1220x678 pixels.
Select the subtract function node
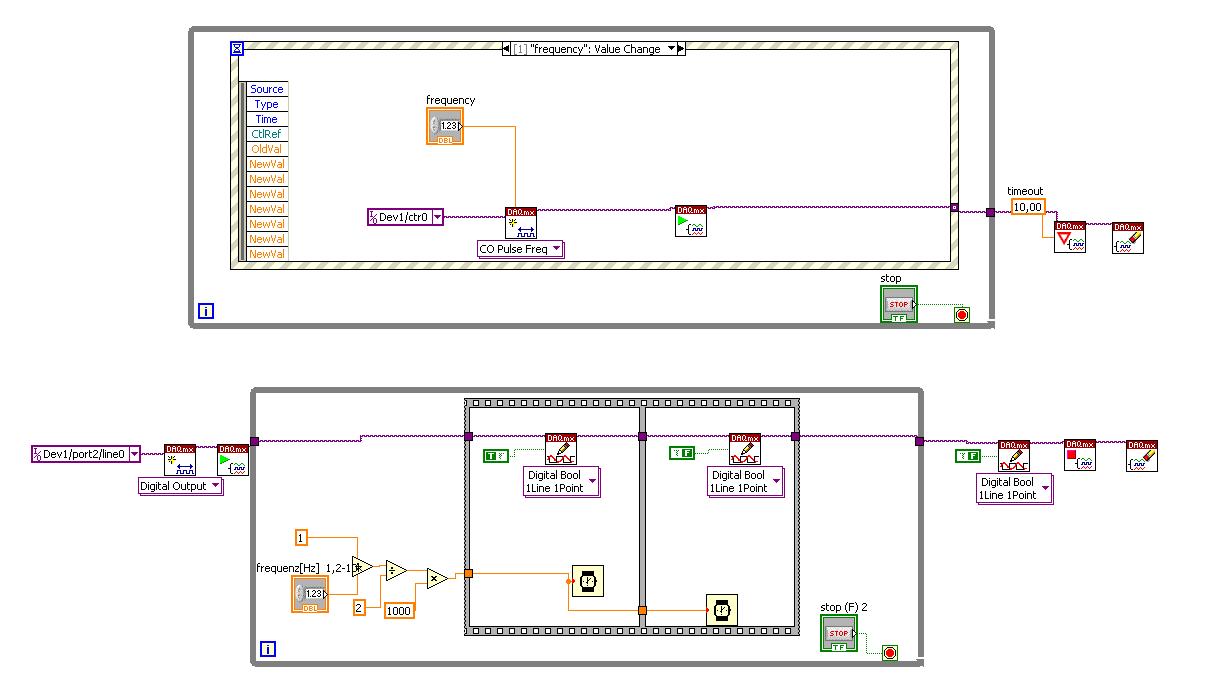pos(362,568)
